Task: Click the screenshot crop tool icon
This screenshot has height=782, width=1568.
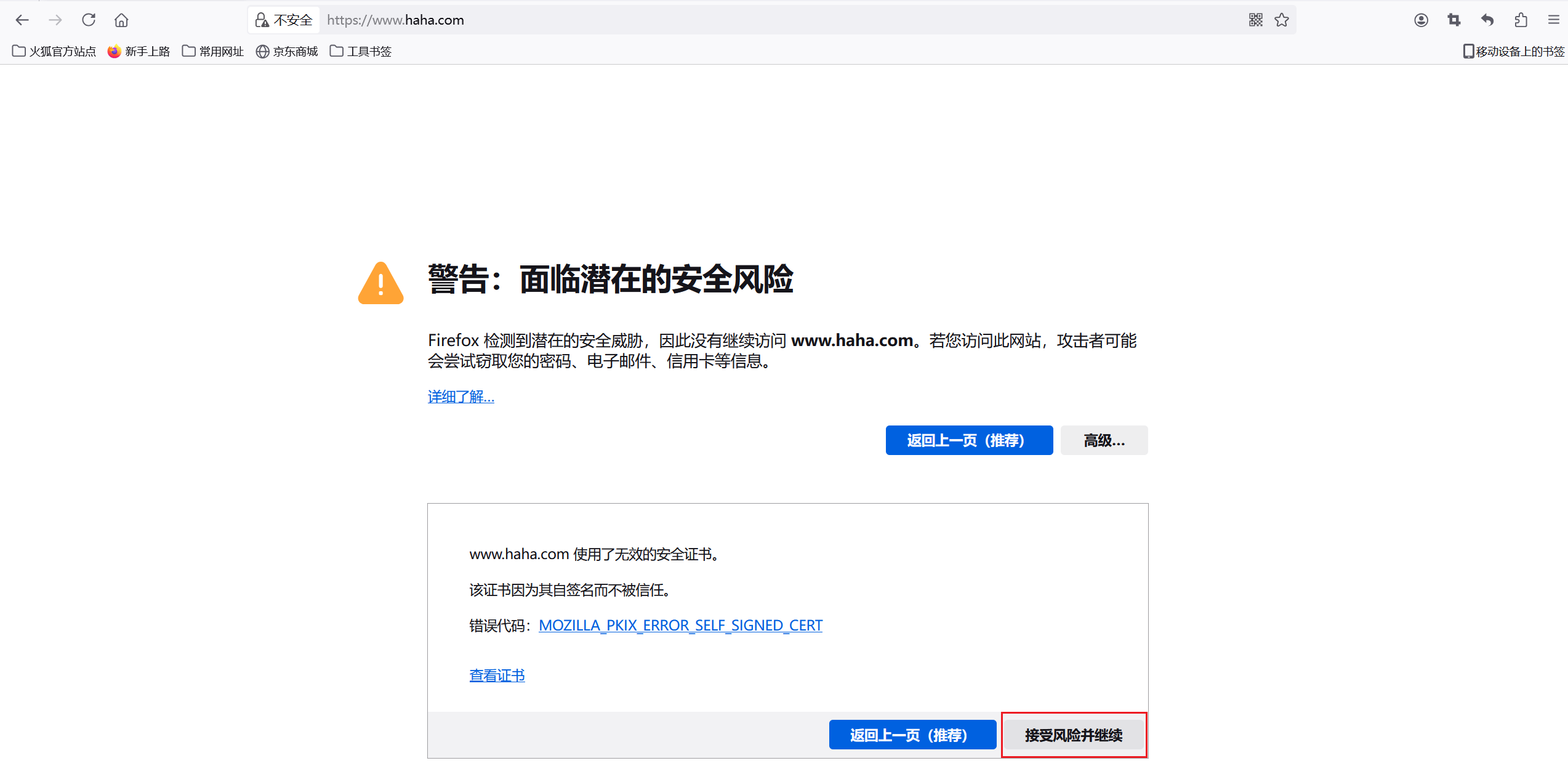Action: pos(1454,20)
